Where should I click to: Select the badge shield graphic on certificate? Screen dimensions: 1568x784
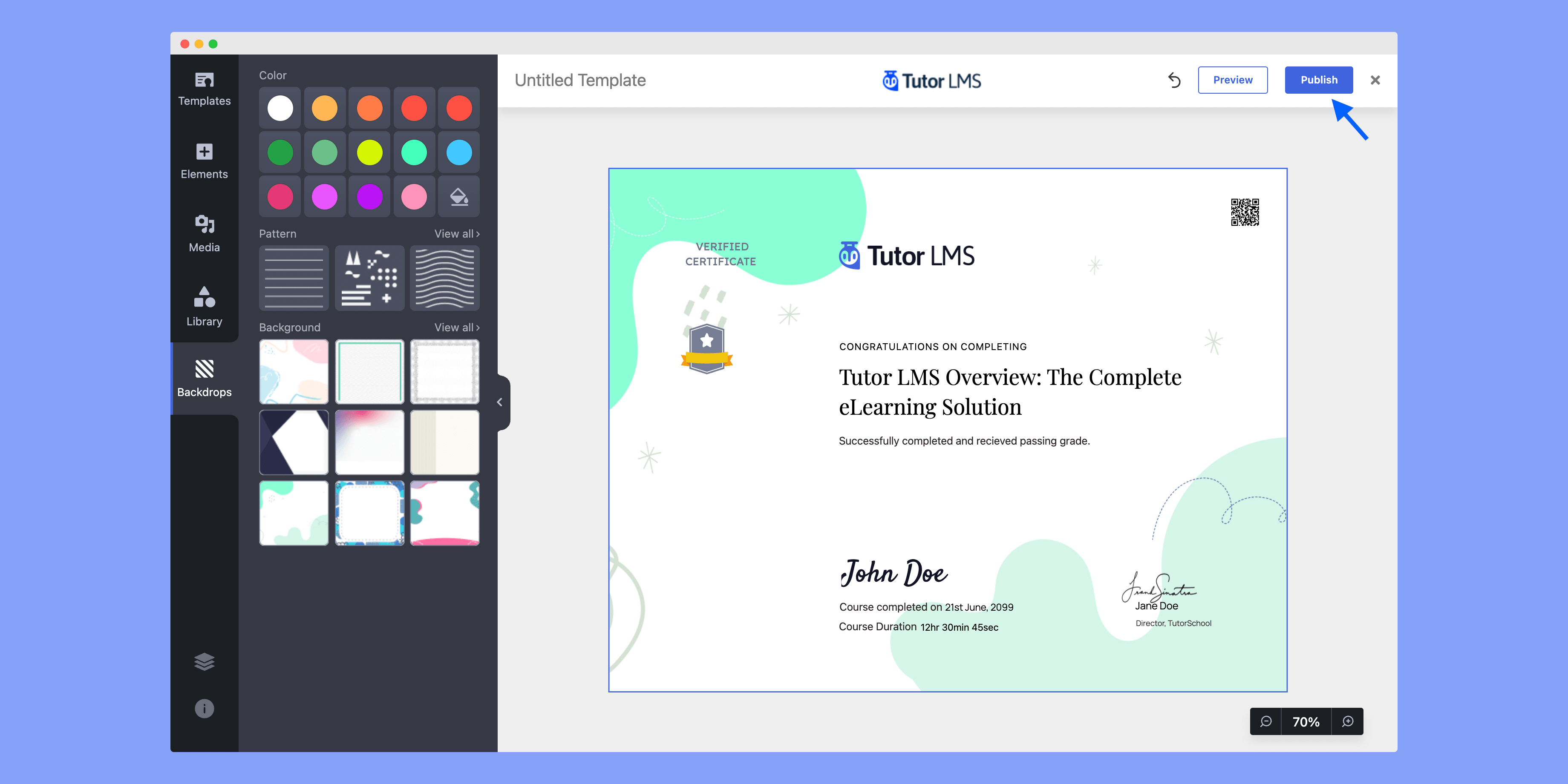(x=707, y=348)
